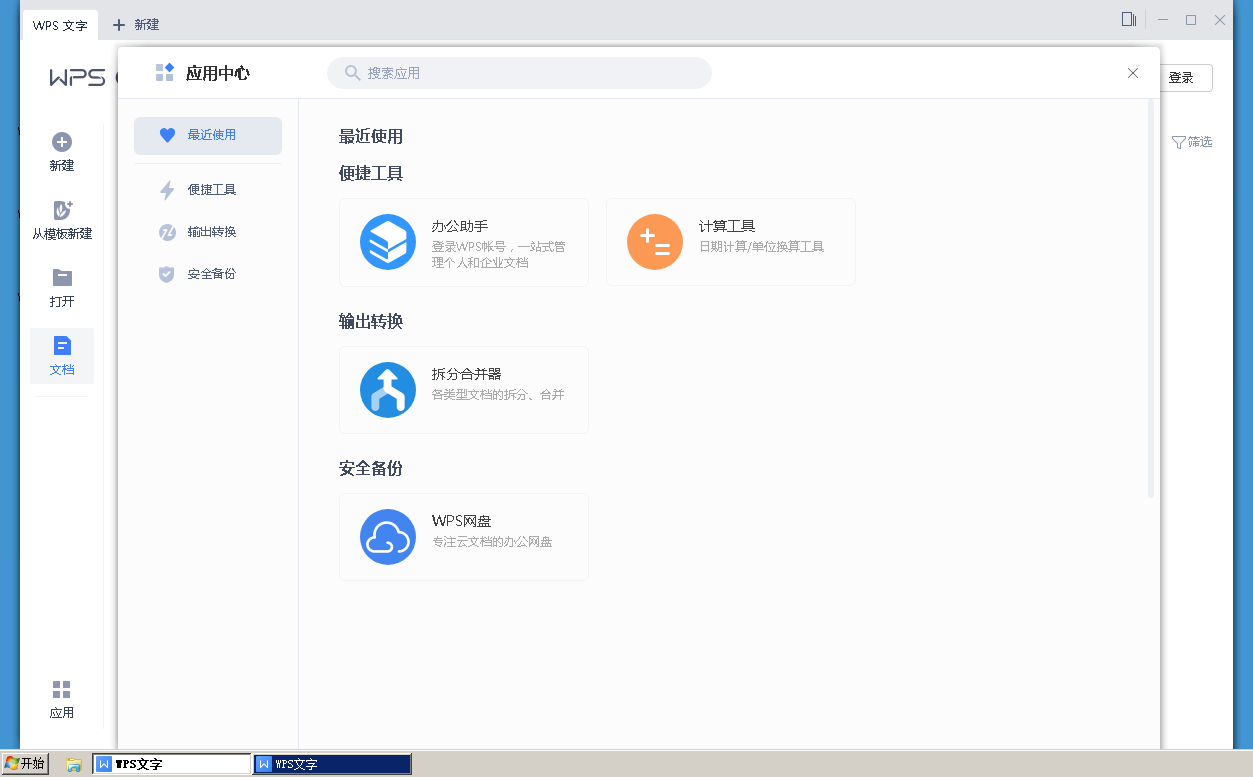The image size is (1253, 777).
Task: Open 从模板新建 in left sidebar
Action: [62, 220]
